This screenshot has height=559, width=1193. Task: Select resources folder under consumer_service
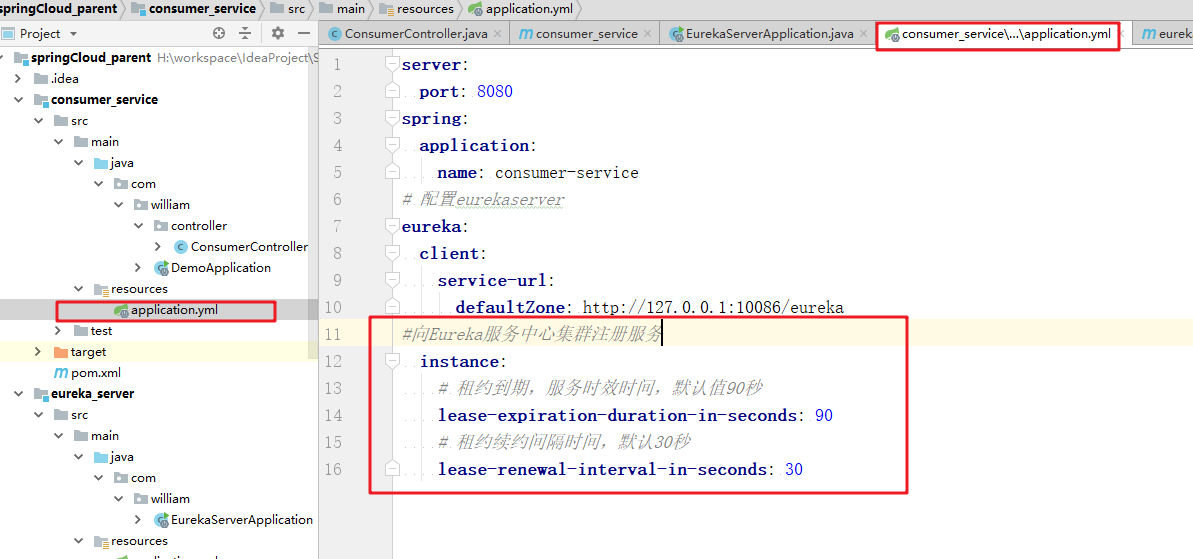[x=139, y=289]
